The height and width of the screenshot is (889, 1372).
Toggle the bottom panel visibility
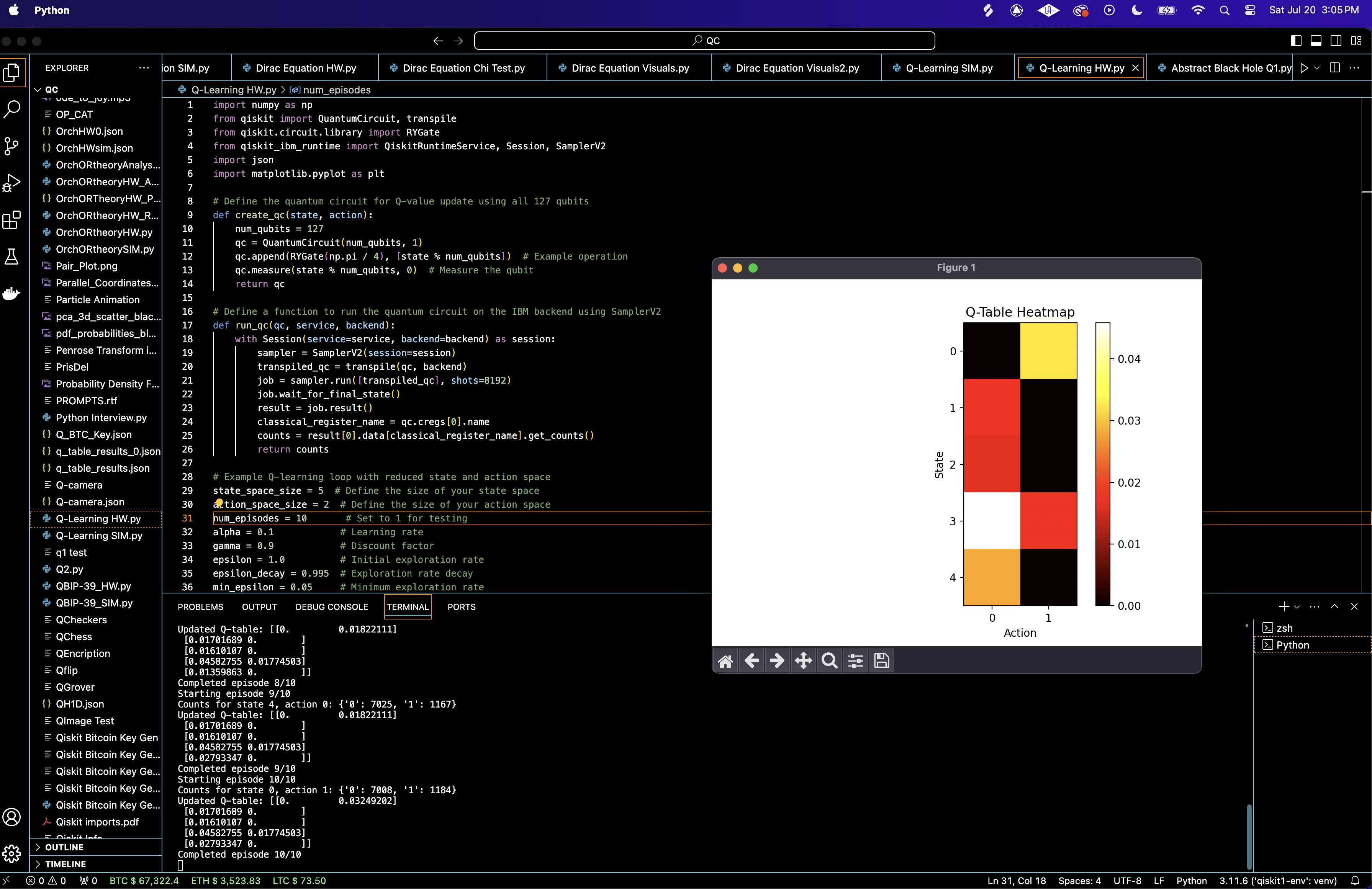pos(1316,41)
